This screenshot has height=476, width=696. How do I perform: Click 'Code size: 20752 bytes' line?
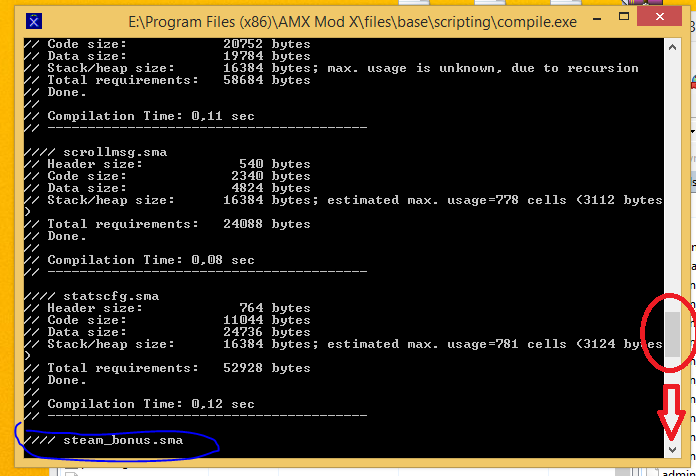[x=167, y=44]
